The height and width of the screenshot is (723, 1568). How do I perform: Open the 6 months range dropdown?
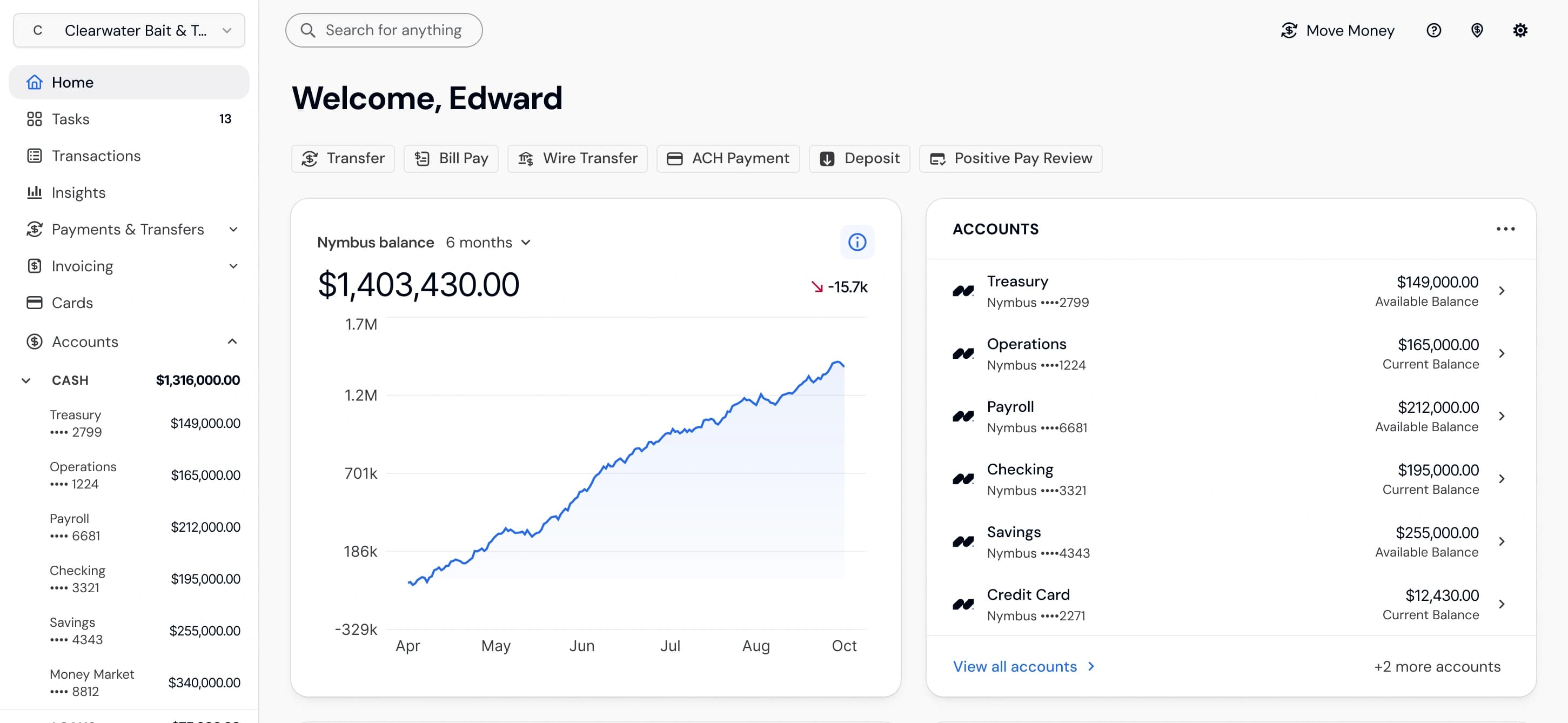[488, 242]
